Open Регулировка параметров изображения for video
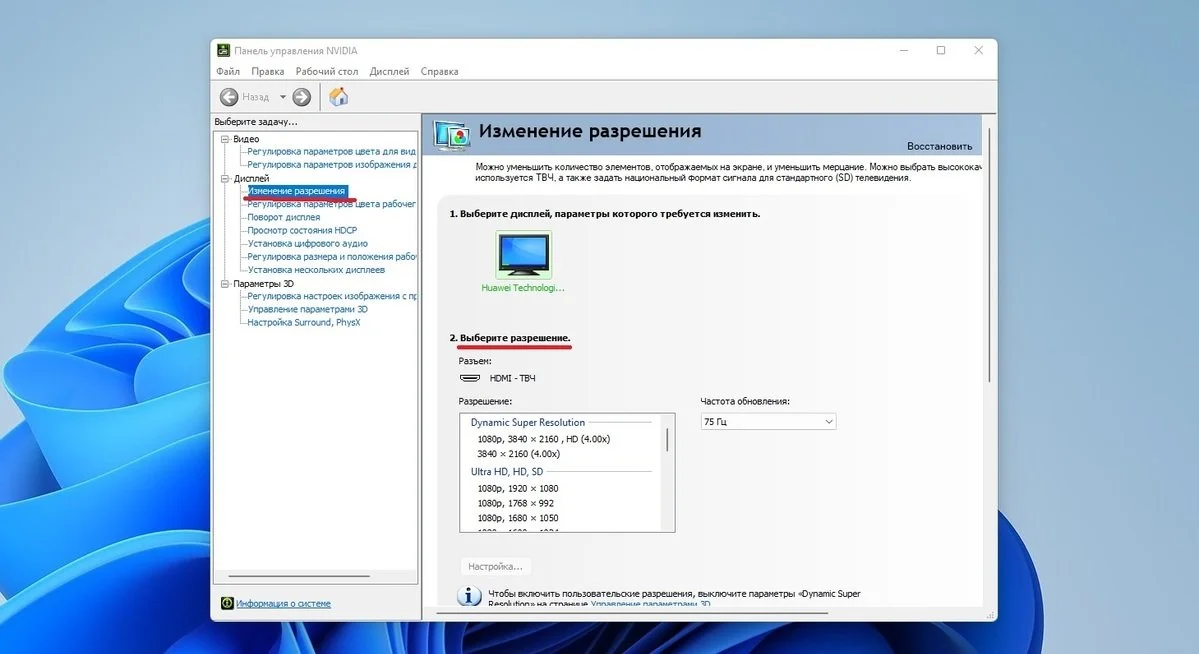The height and width of the screenshot is (654, 1199). pyautogui.click(x=331, y=164)
